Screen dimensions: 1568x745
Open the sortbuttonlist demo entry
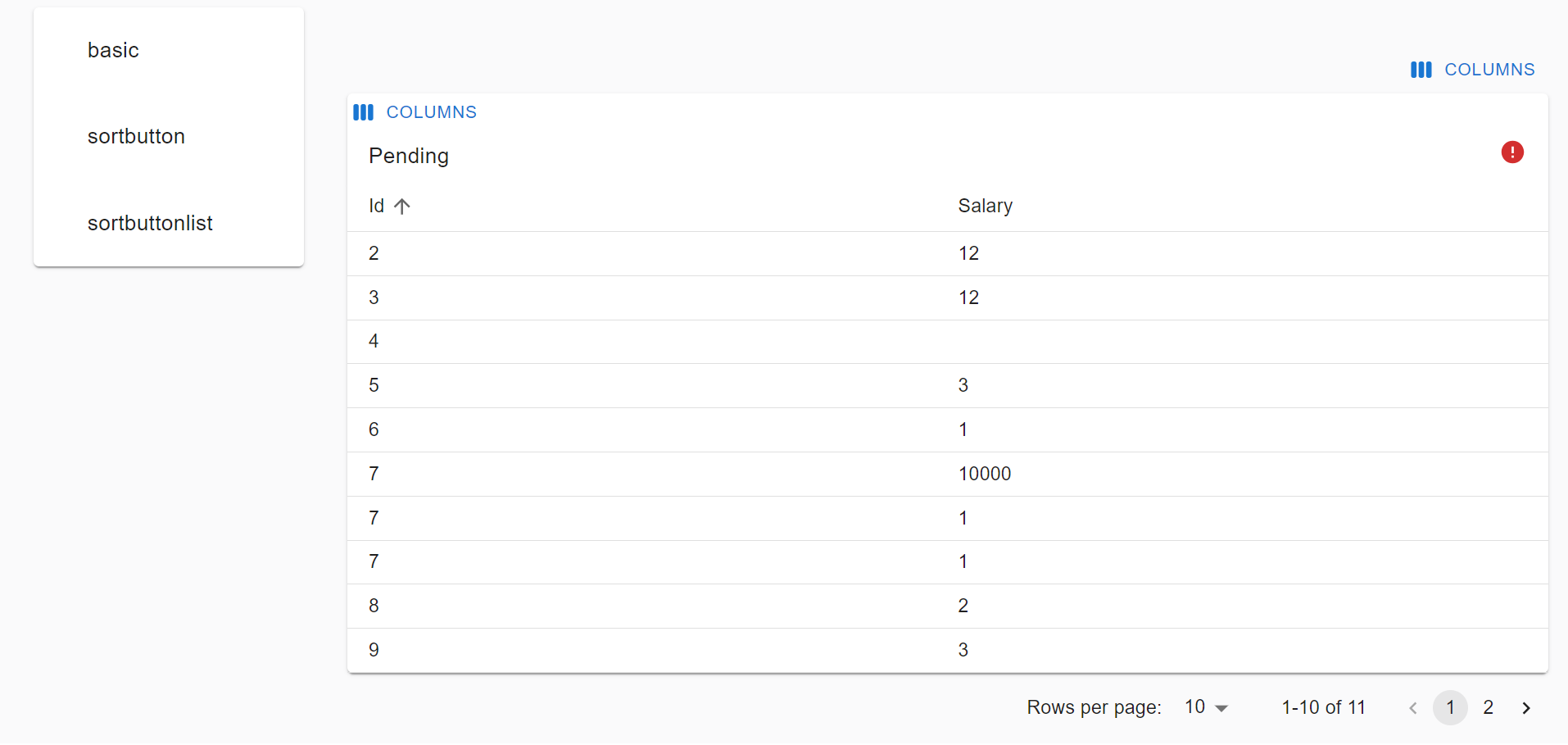[150, 223]
